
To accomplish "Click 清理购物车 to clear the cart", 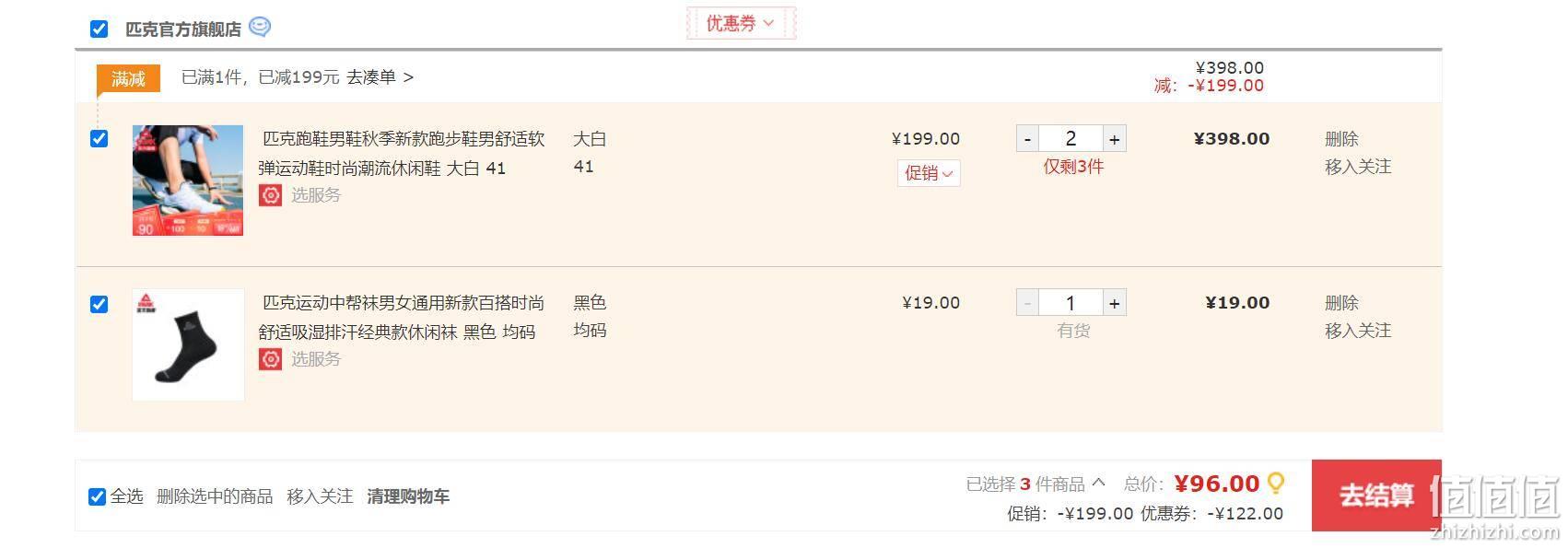I will click(x=408, y=496).
